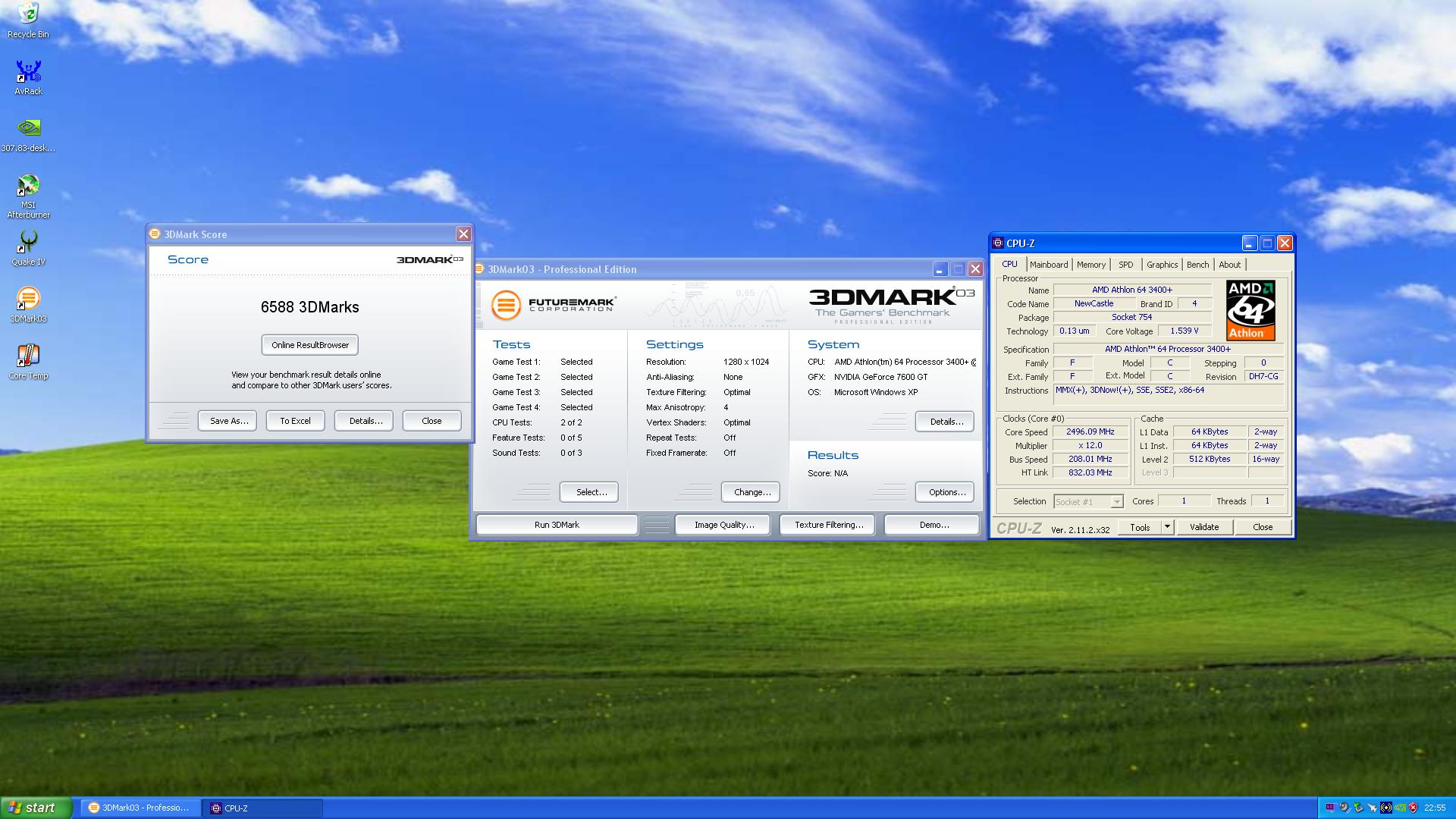Launch MSI Afterburner from the desktop

[x=28, y=187]
